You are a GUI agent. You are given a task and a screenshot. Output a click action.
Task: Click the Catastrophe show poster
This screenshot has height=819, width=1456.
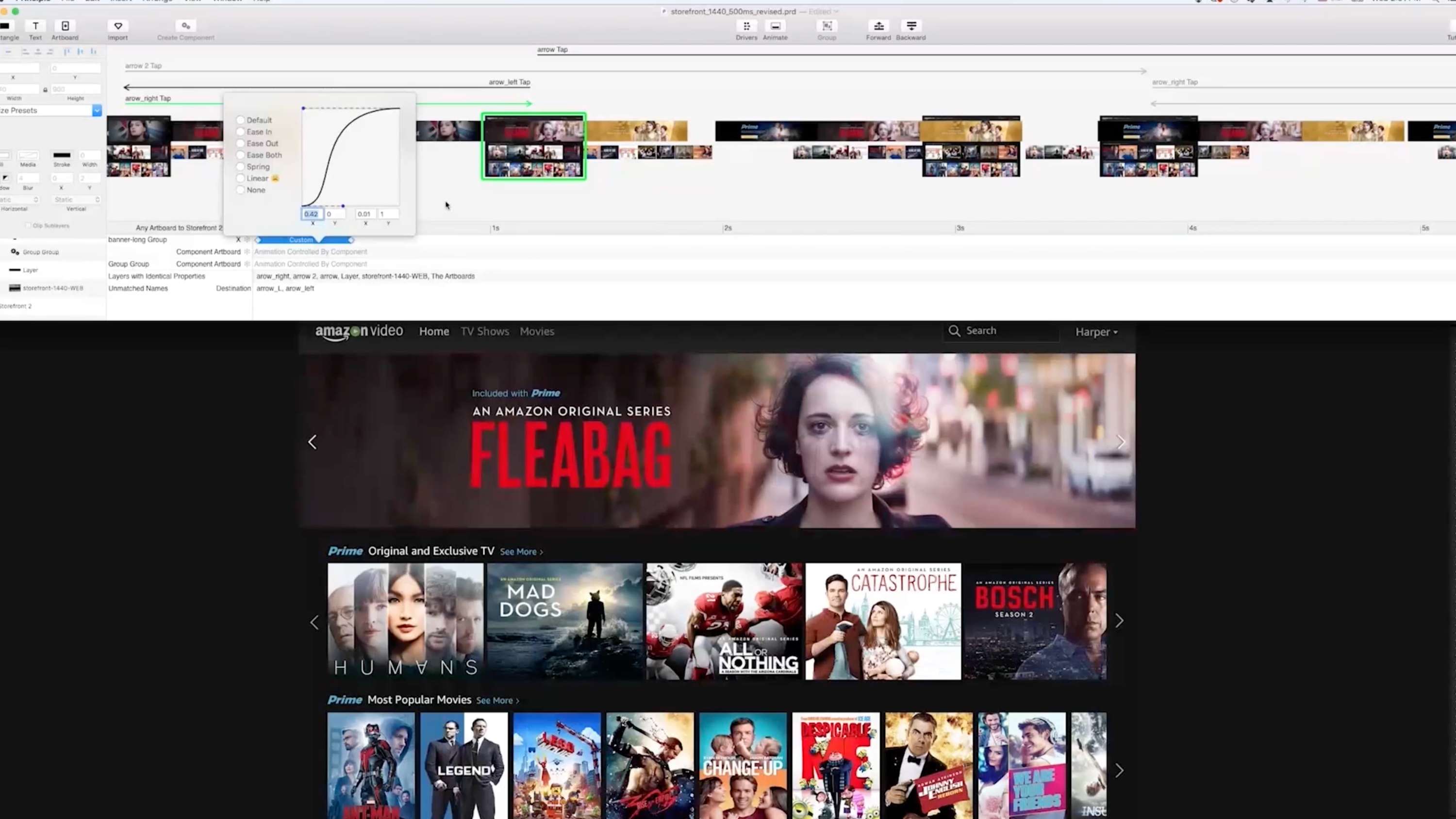883,621
